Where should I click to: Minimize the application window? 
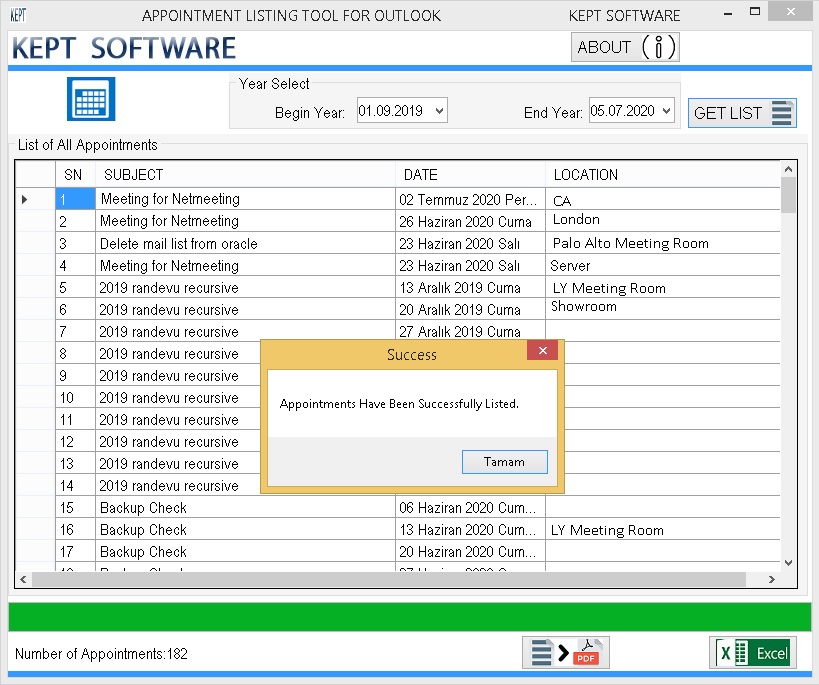[x=728, y=13]
